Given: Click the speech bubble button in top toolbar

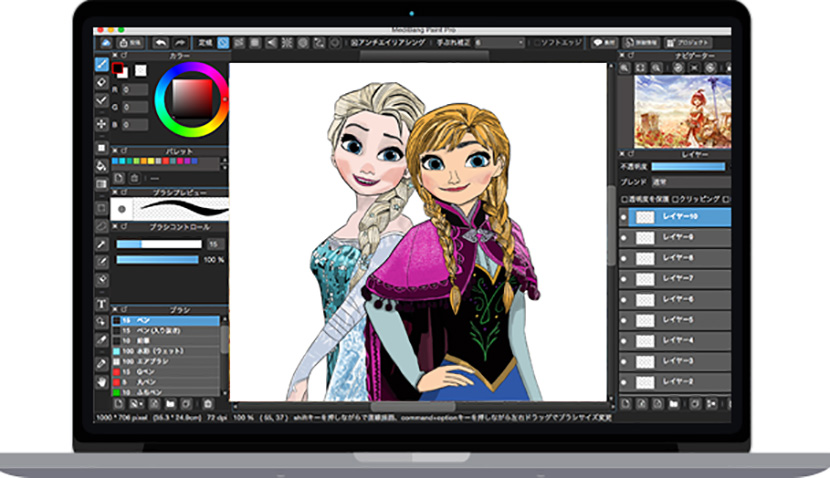Looking at the screenshot, I should pyautogui.click(x=604, y=43).
